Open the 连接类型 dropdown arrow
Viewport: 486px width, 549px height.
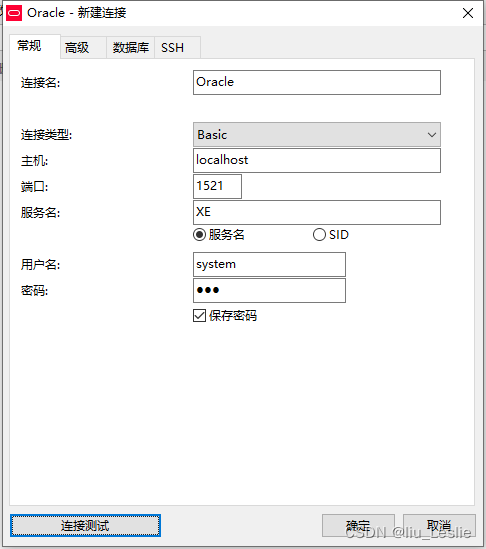click(432, 135)
